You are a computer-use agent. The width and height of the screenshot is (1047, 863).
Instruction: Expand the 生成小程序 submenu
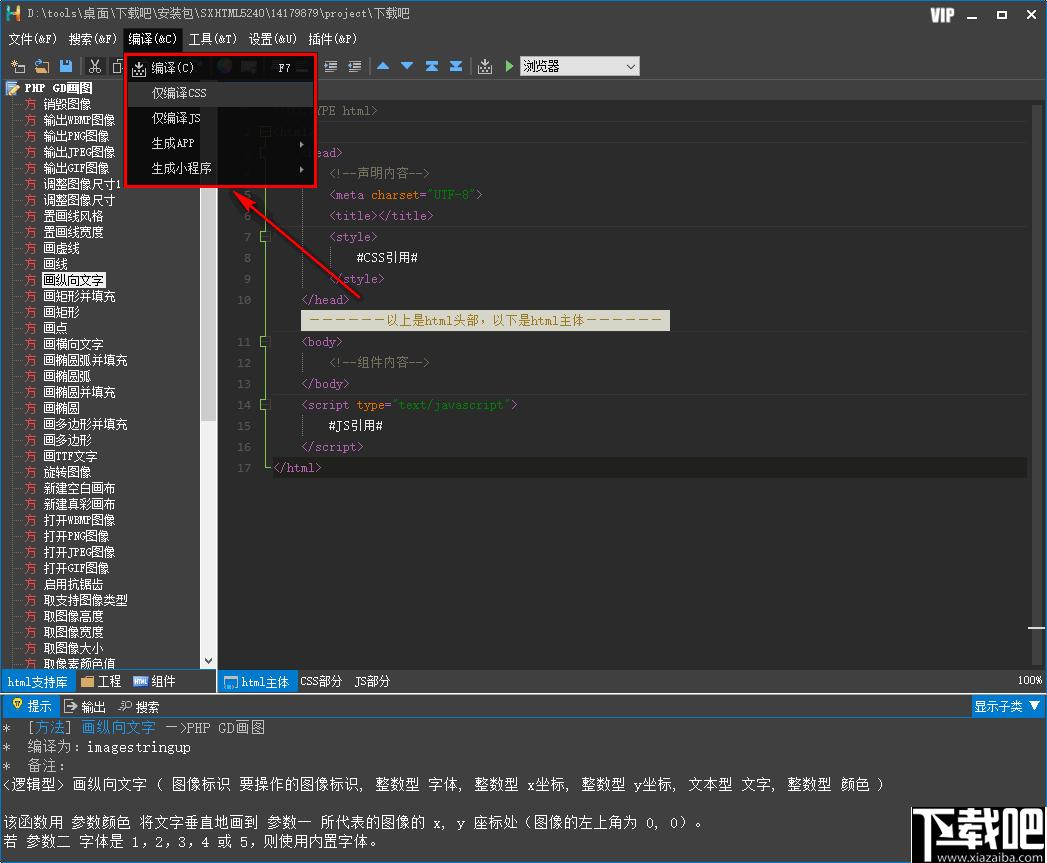point(220,168)
